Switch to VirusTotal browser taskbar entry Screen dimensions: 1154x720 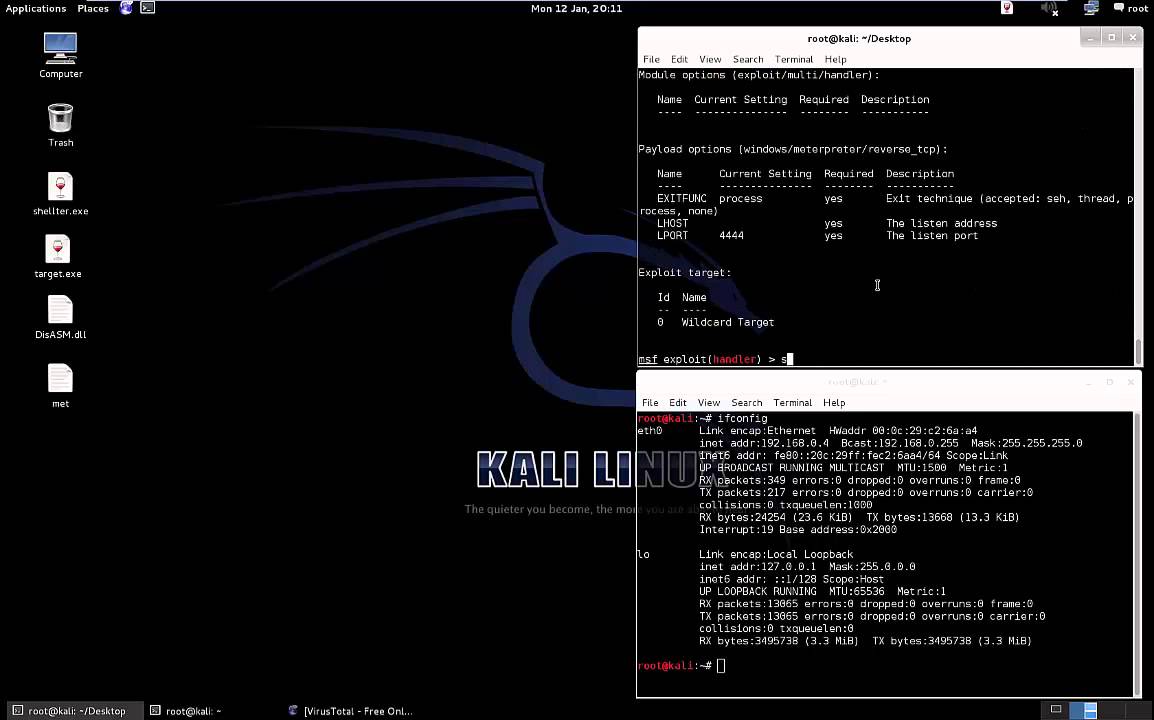click(x=351, y=710)
